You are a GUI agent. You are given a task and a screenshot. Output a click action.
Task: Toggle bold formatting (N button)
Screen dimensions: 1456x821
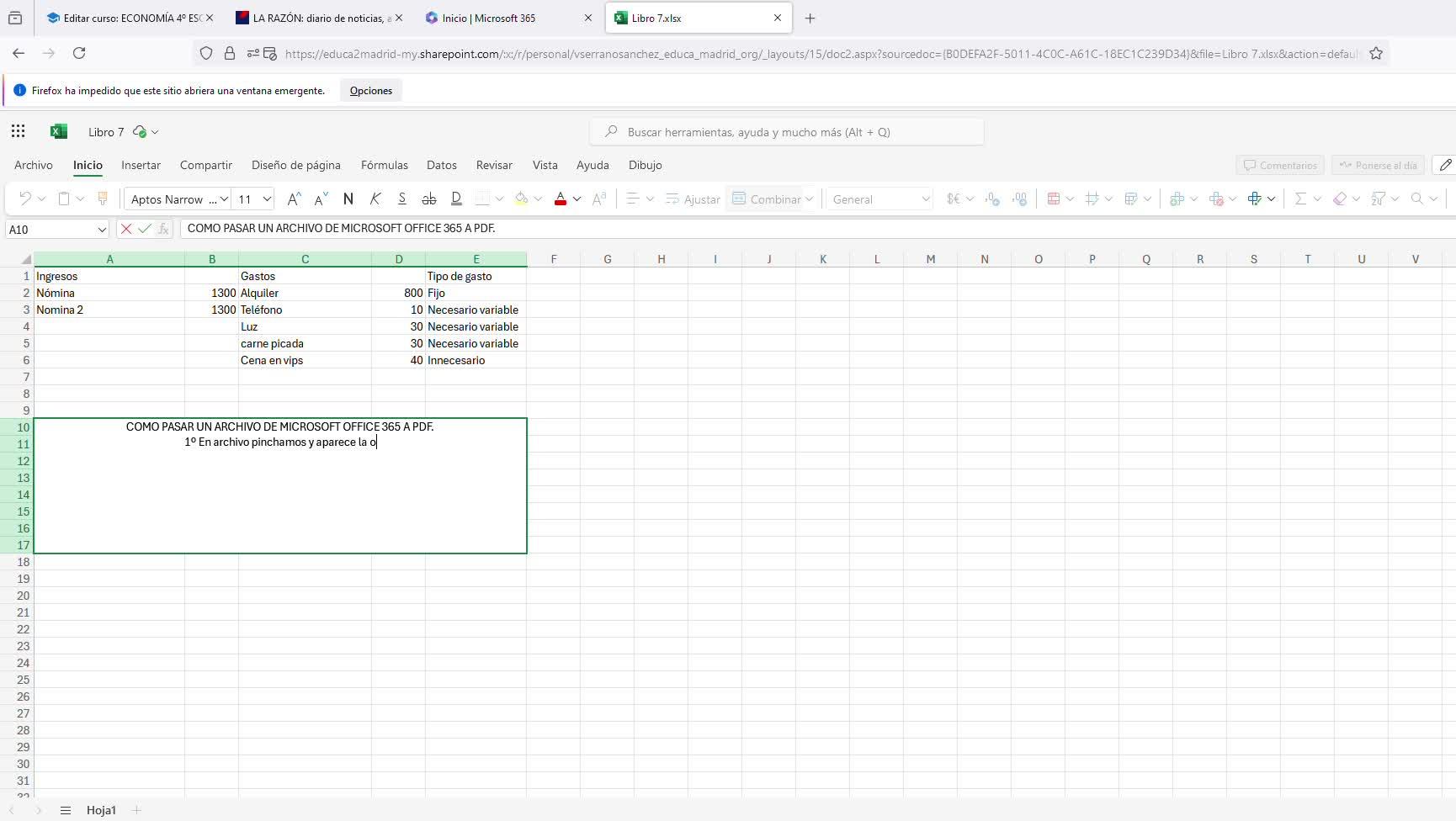tap(348, 199)
